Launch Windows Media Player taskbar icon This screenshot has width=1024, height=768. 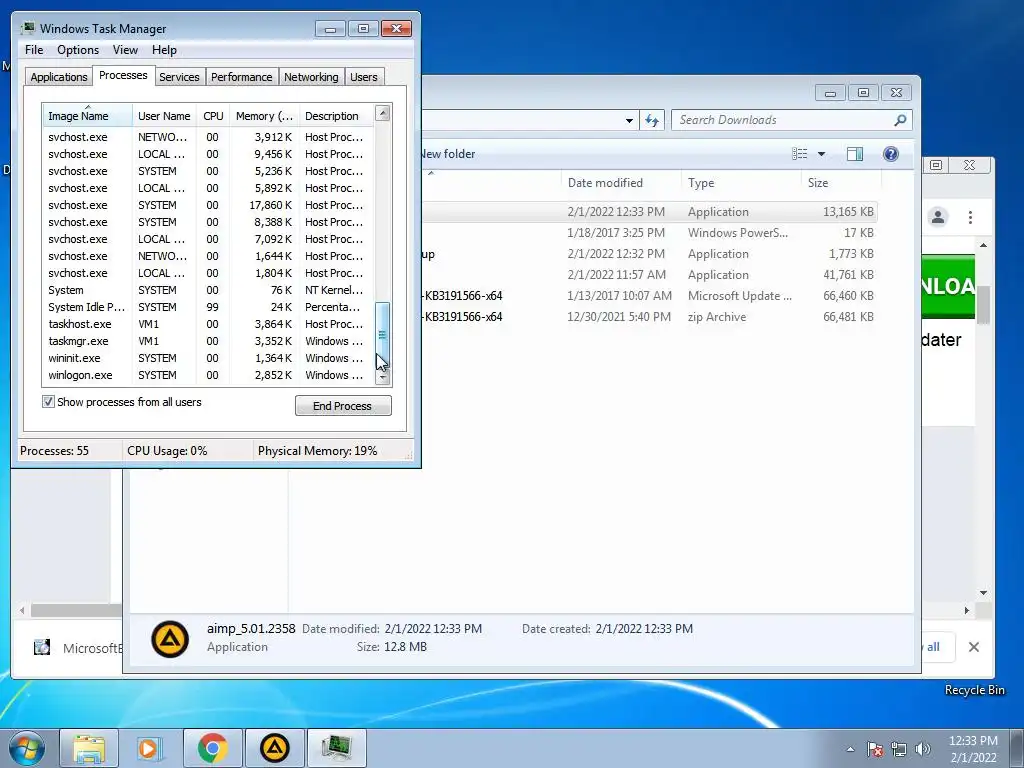150,748
